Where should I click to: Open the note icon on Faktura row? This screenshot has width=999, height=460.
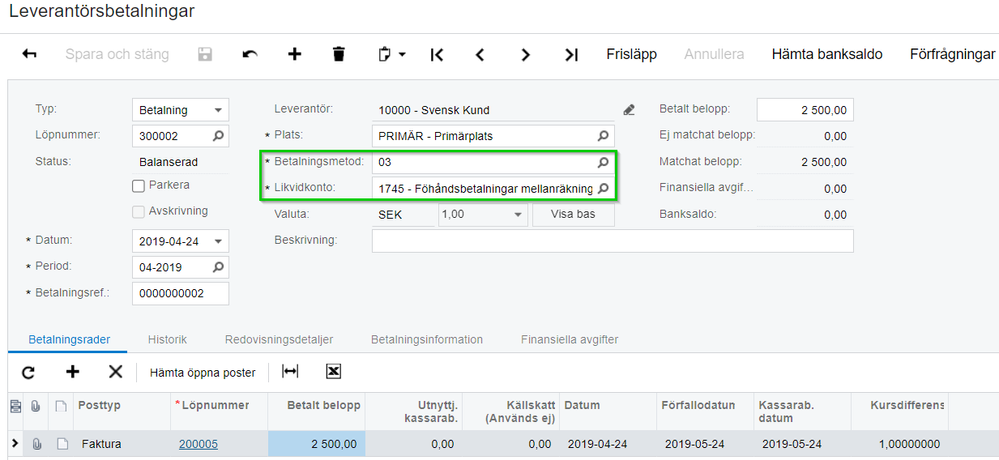[x=62, y=444]
